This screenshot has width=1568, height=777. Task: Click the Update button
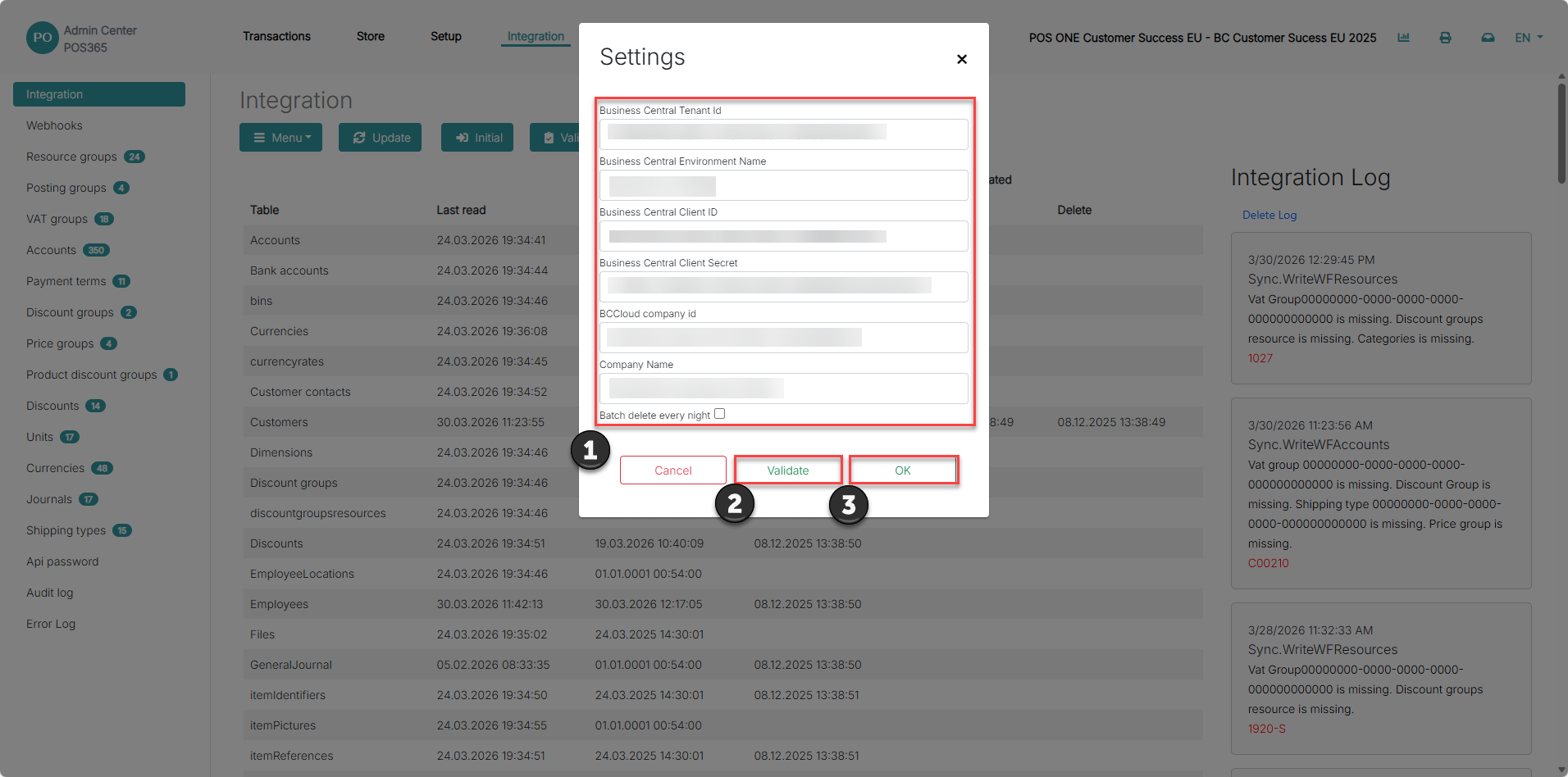tap(380, 138)
